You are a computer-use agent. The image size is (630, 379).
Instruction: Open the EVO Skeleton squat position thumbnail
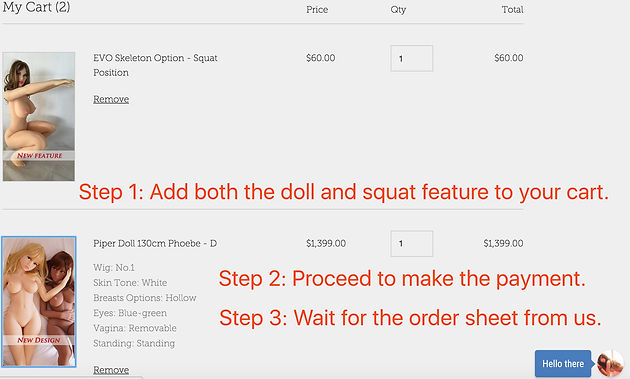coord(39,116)
